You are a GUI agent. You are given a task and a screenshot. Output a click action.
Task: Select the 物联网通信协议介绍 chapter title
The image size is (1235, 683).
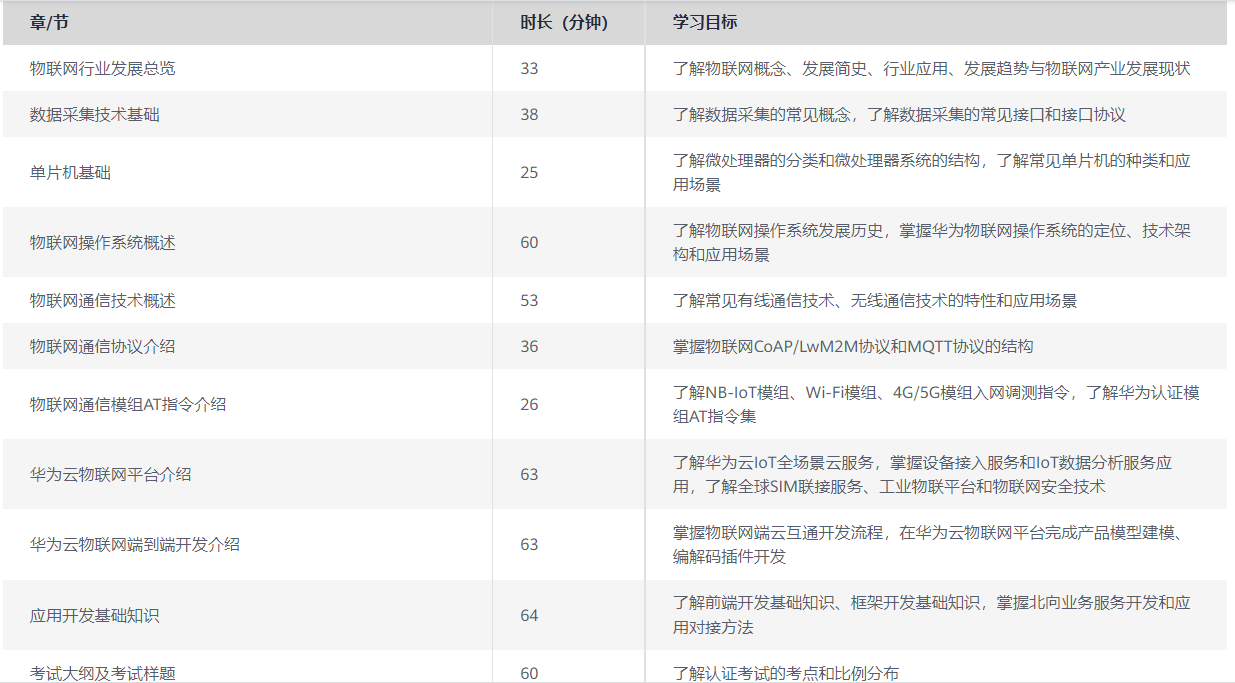[103, 347]
